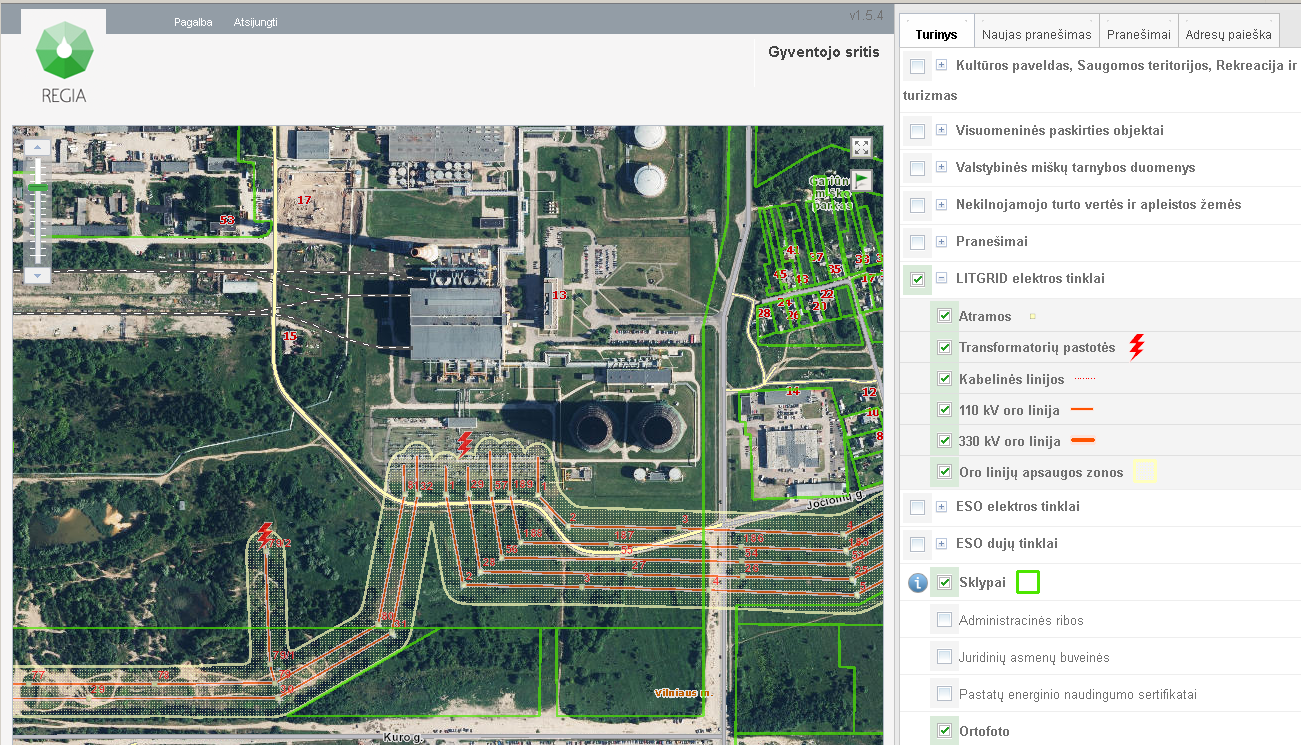Image resolution: width=1301 pixels, height=745 pixels.
Task: Check the ESO dujų tinklai checkbox
Action: tap(917, 544)
